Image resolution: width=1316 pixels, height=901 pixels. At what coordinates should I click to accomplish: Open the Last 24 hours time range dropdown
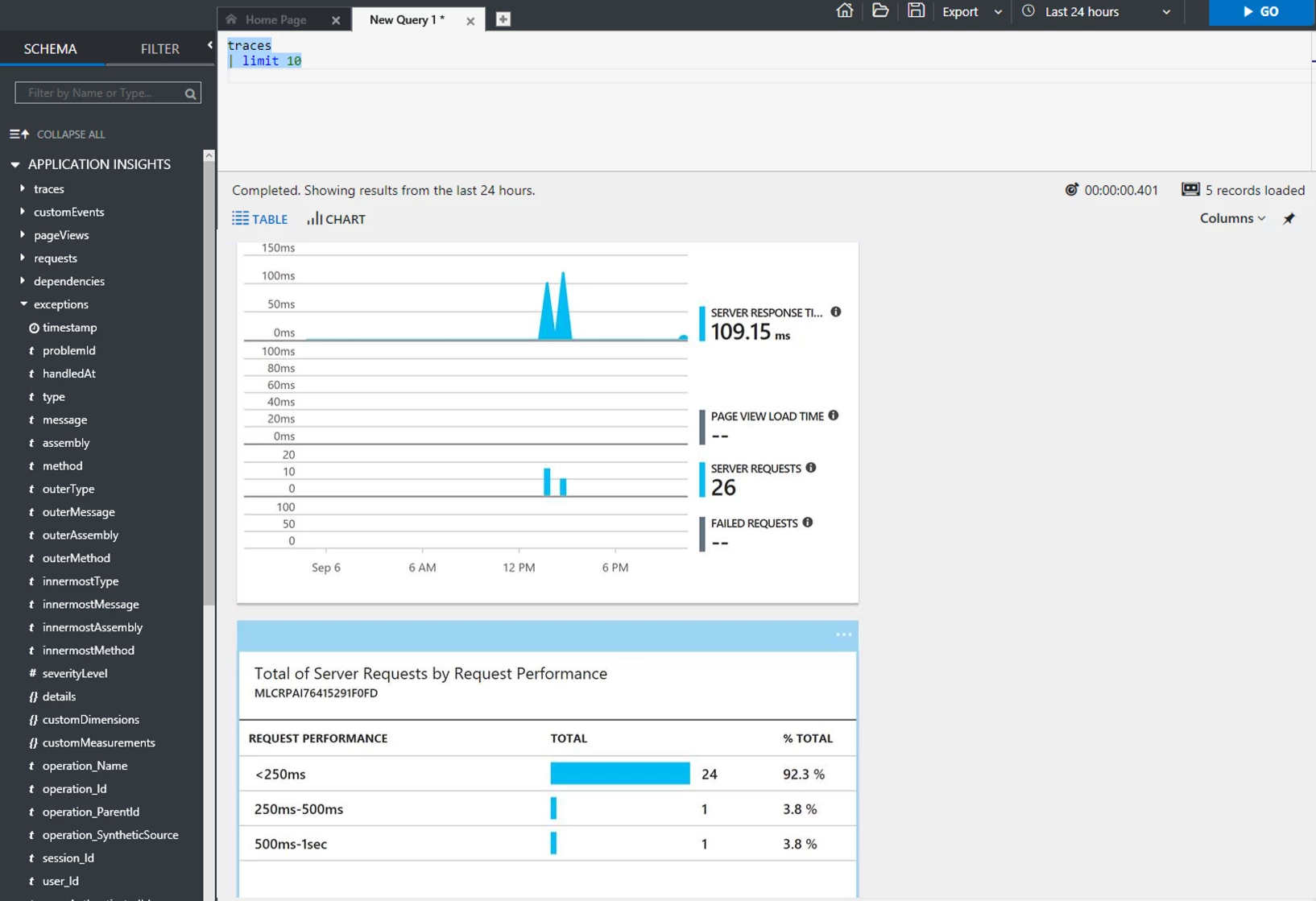tap(1097, 12)
